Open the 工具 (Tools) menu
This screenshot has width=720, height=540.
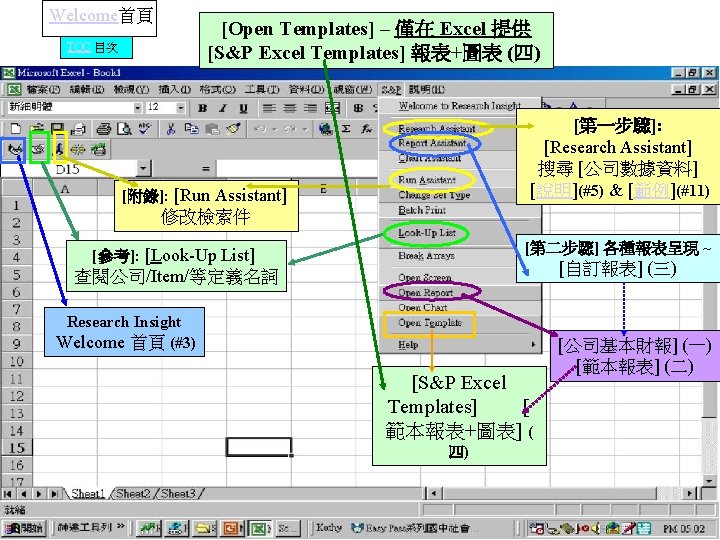coord(261,89)
